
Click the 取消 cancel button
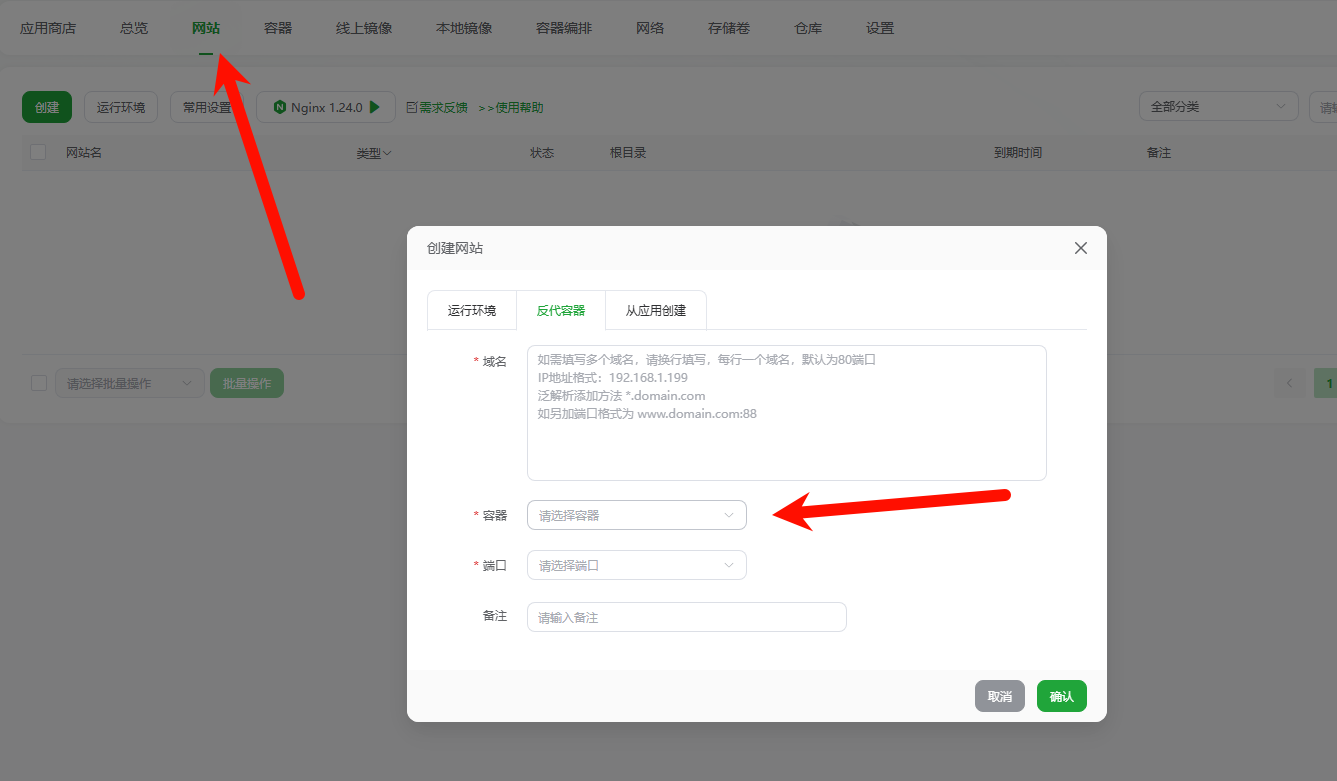click(999, 696)
